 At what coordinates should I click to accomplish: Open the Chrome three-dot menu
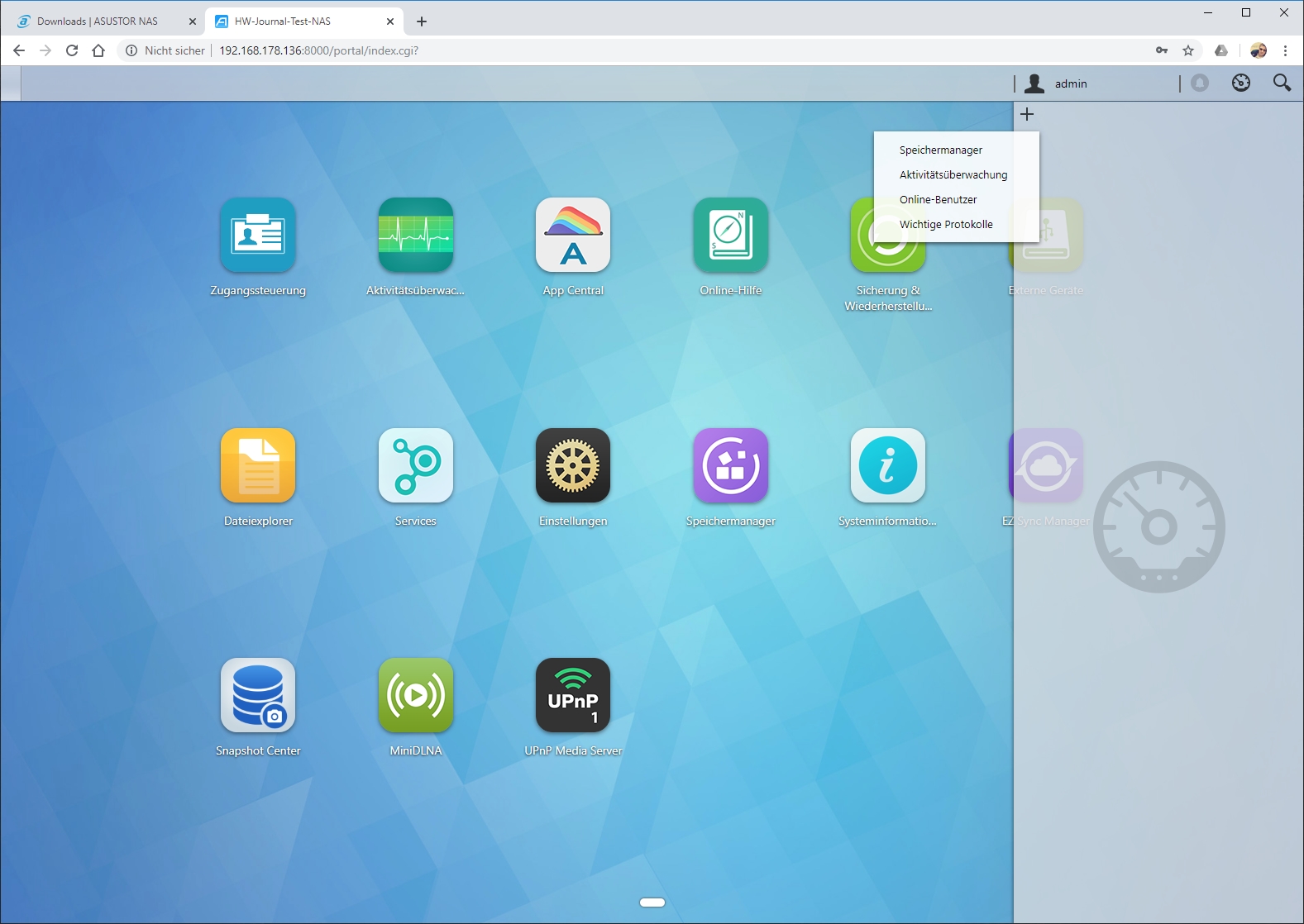(1285, 50)
